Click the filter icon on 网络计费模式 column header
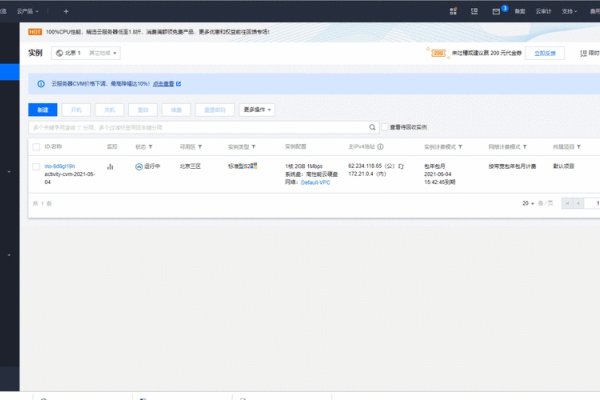Image resolution: width=600 pixels, height=400 pixels. (x=525, y=147)
